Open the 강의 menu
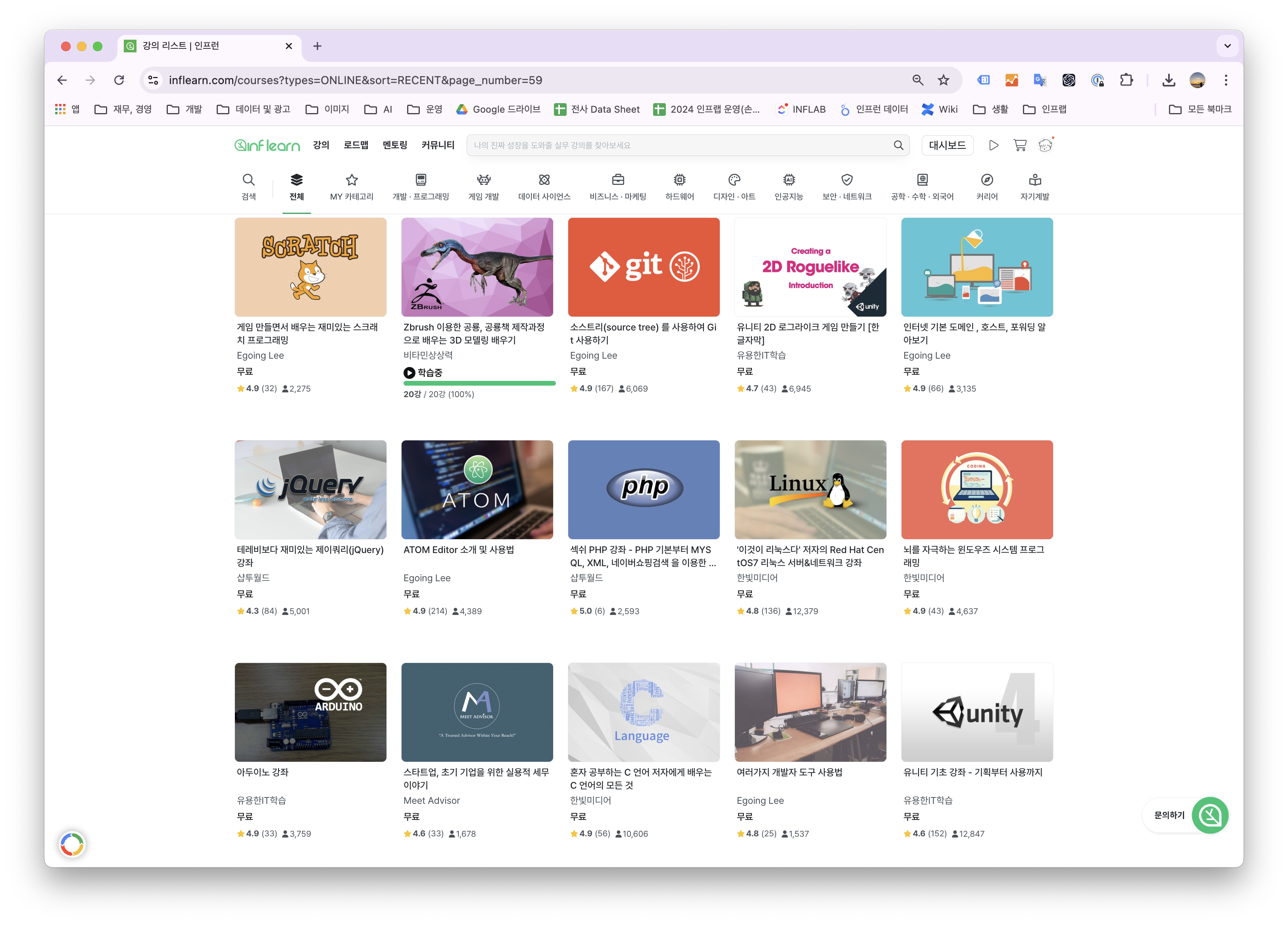The width and height of the screenshot is (1288, 926). point(321,145)
